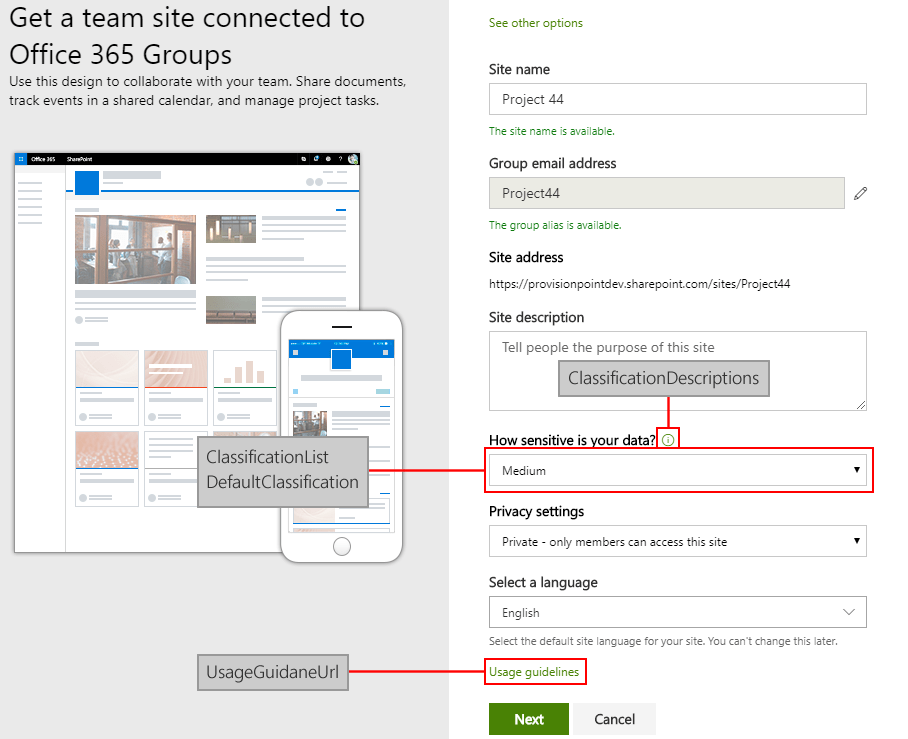Open the See other options link
Viewport: 908px width, 739px height.
[535, 22]
